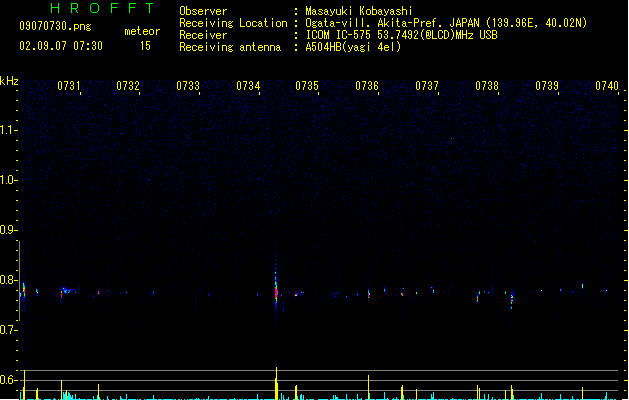Click the 0739 time marker
The image size is (629, 400).
tap(547, 86)
